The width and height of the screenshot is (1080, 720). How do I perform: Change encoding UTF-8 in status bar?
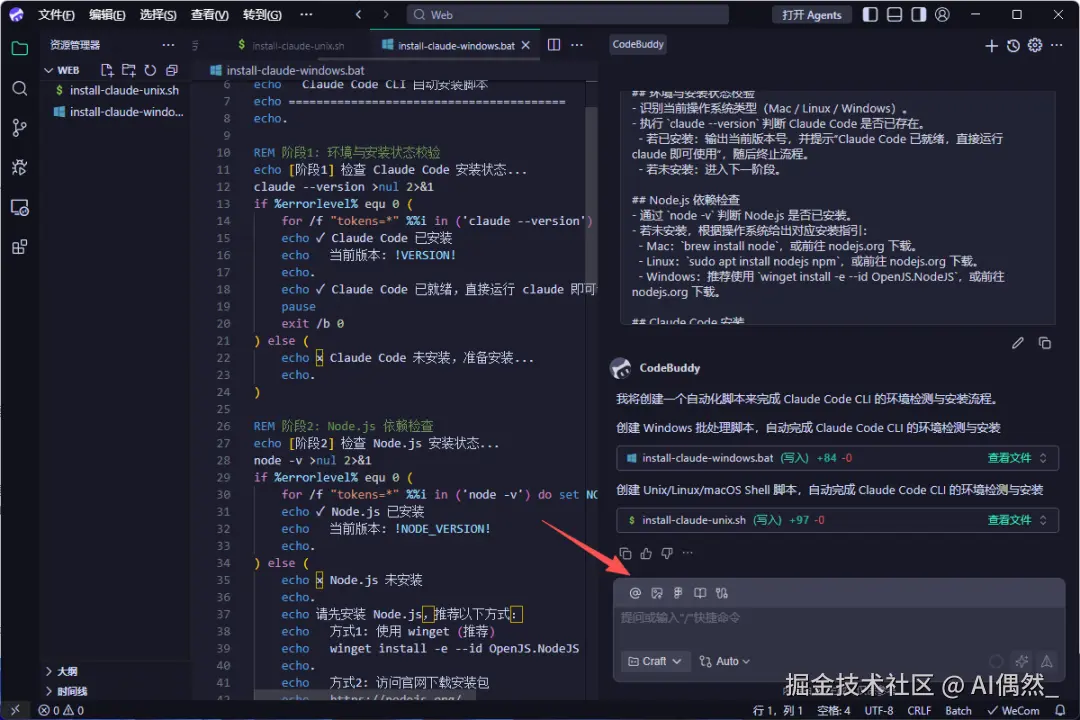[879, 710]
